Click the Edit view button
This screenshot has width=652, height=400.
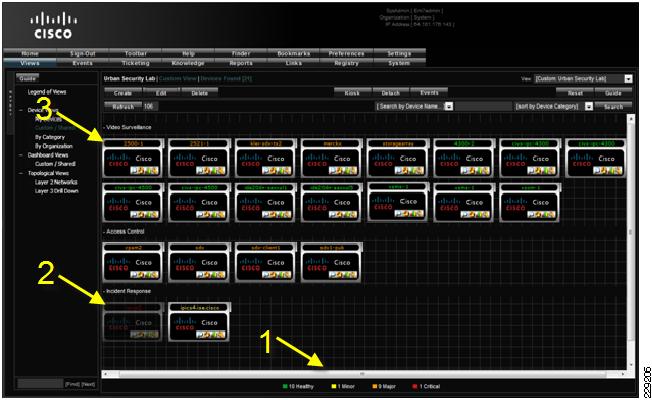161,93
